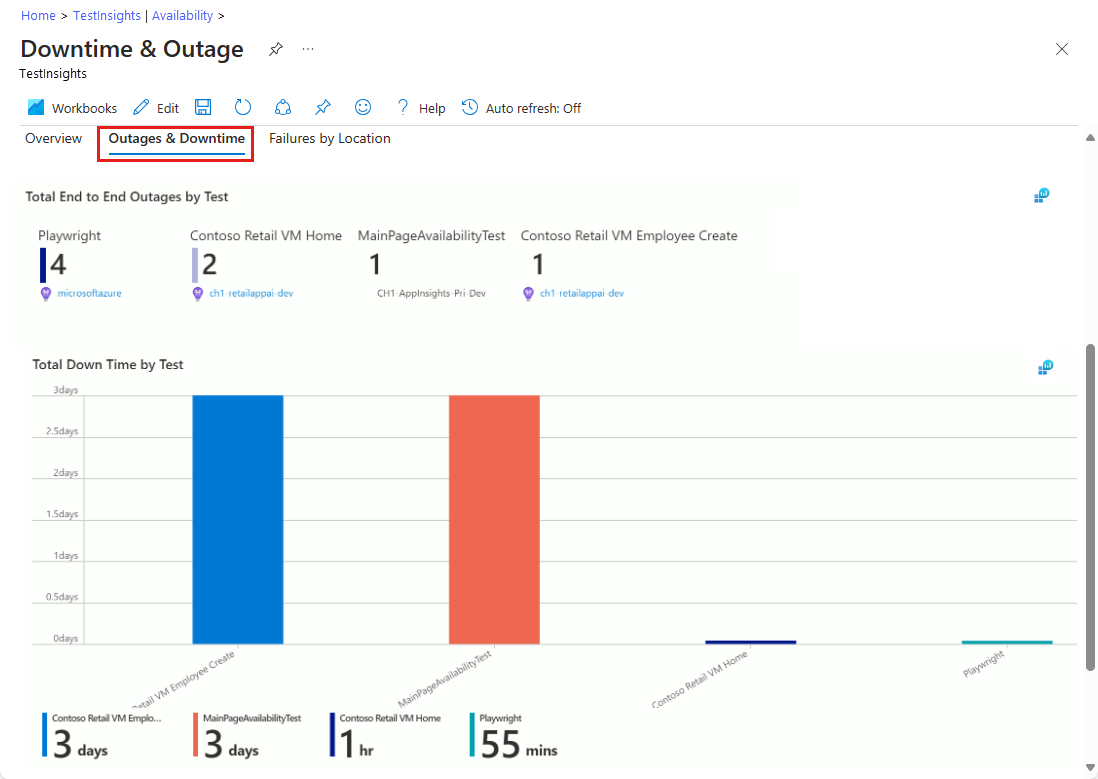The width and height of the screenshot is (1098, 779).
Task: Open Logs view for Outages tile
Action: [x=1042, y=195]
